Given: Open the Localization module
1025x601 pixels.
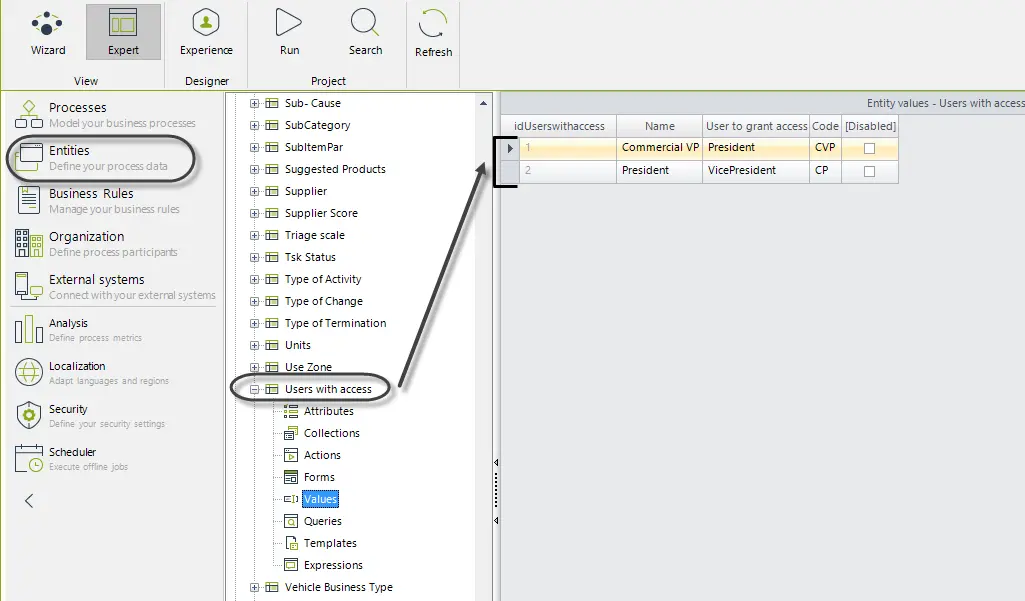Looking at the screenshot, I should tap(92, 373).
